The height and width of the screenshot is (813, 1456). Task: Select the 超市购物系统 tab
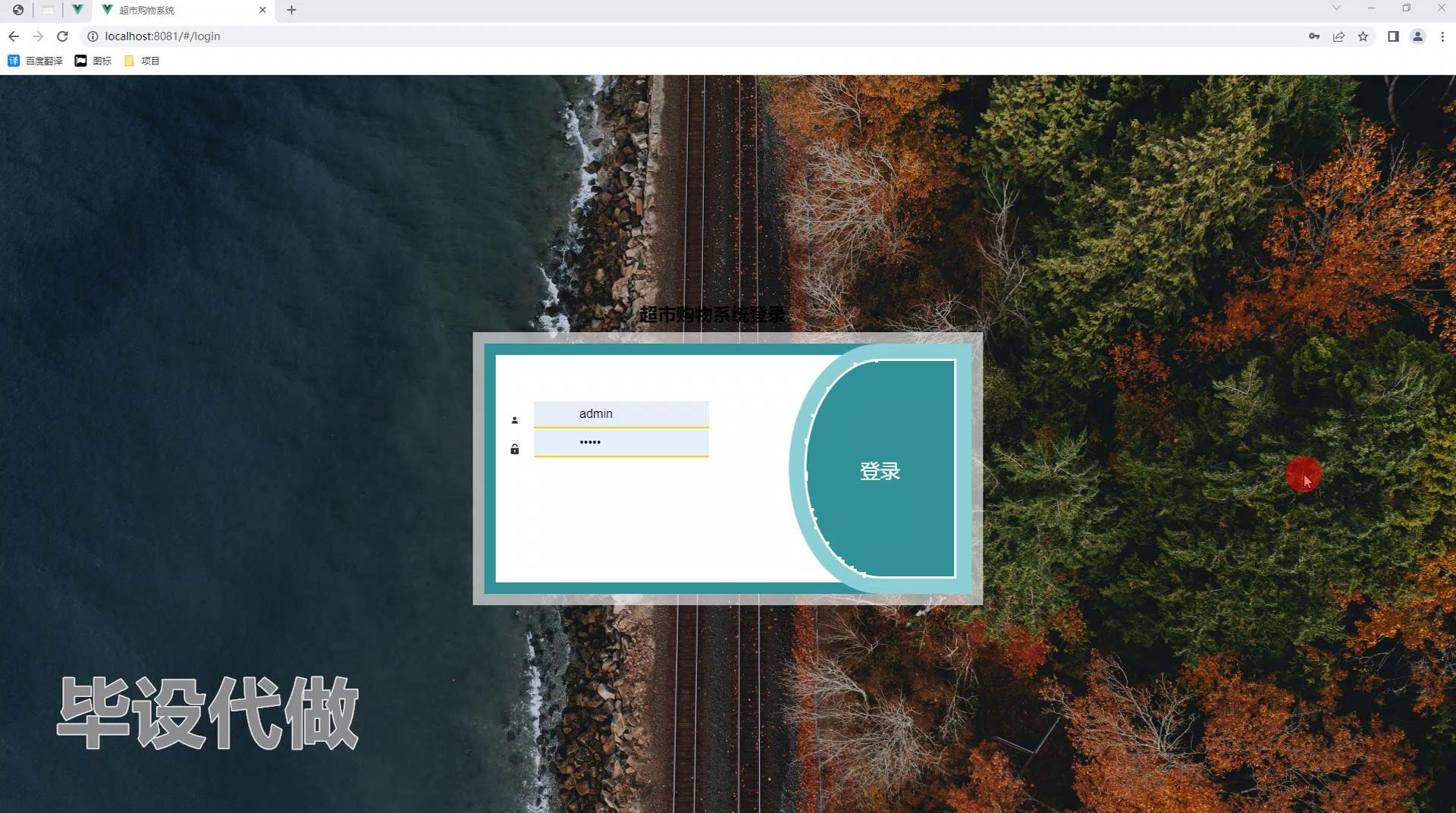pyautogui.click(x=182, y=10)
